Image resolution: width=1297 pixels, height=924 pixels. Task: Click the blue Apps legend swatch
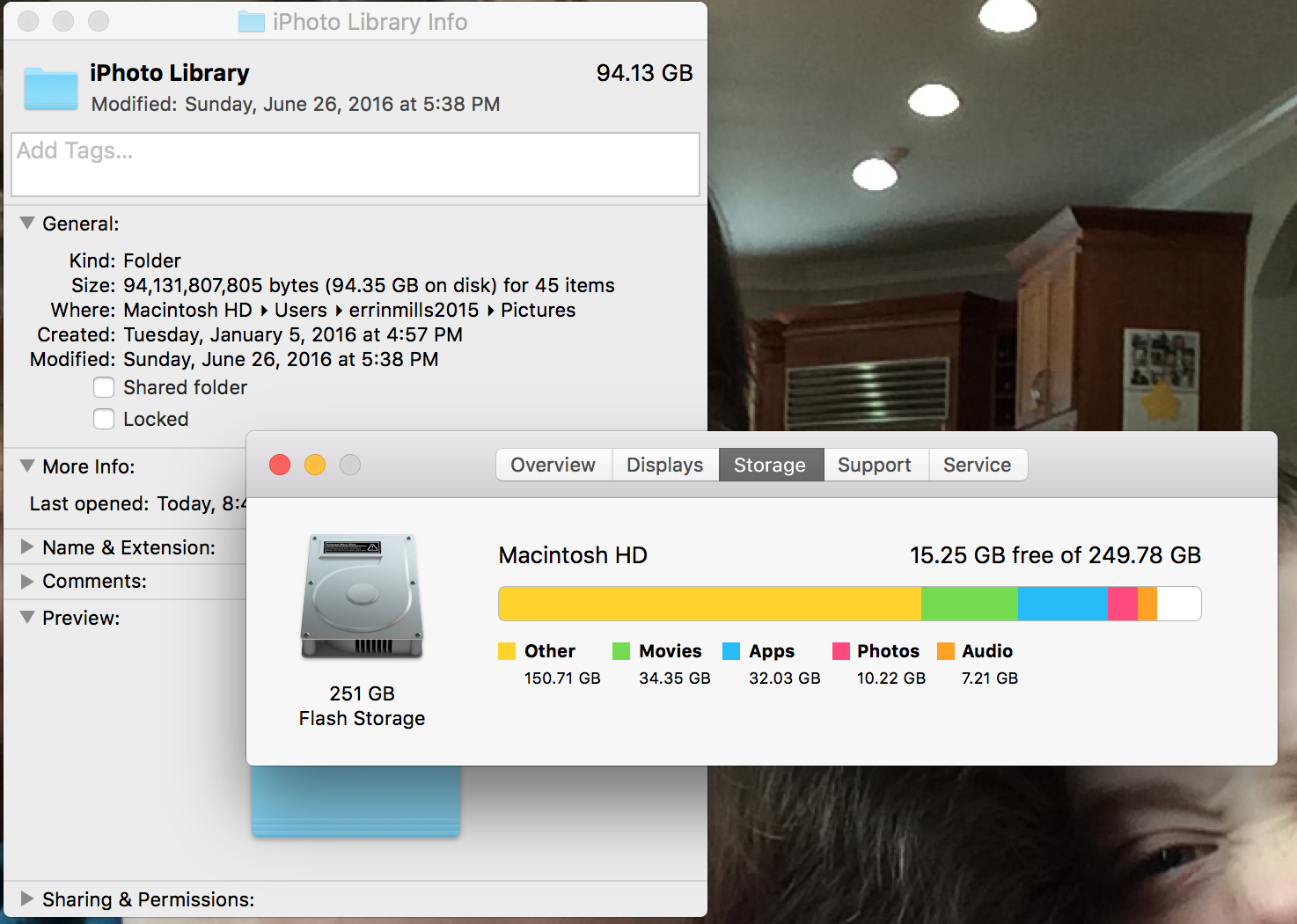pos(731,651)
